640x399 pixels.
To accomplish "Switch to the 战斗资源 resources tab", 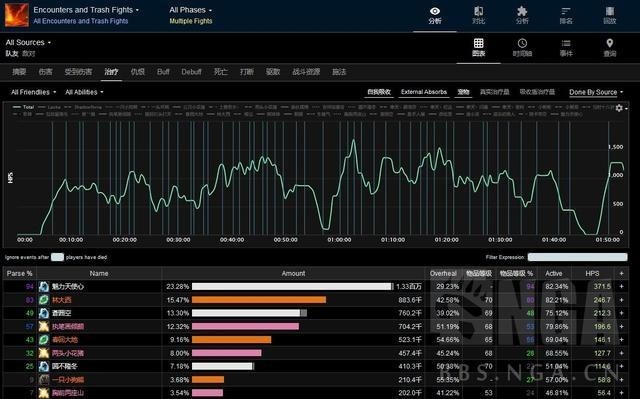I will 306,72.
